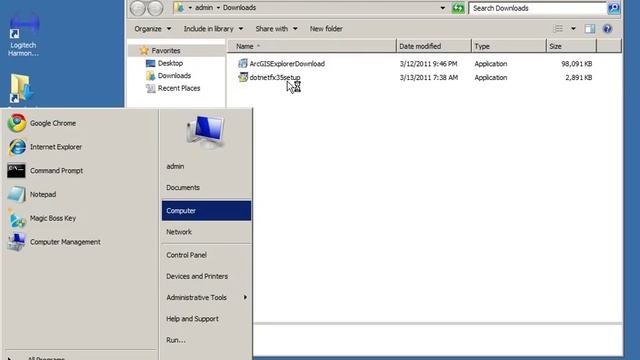Open the Organize dropdown menu
The width and height of the screenshot is (640, 360).
(x=153, y=29)
